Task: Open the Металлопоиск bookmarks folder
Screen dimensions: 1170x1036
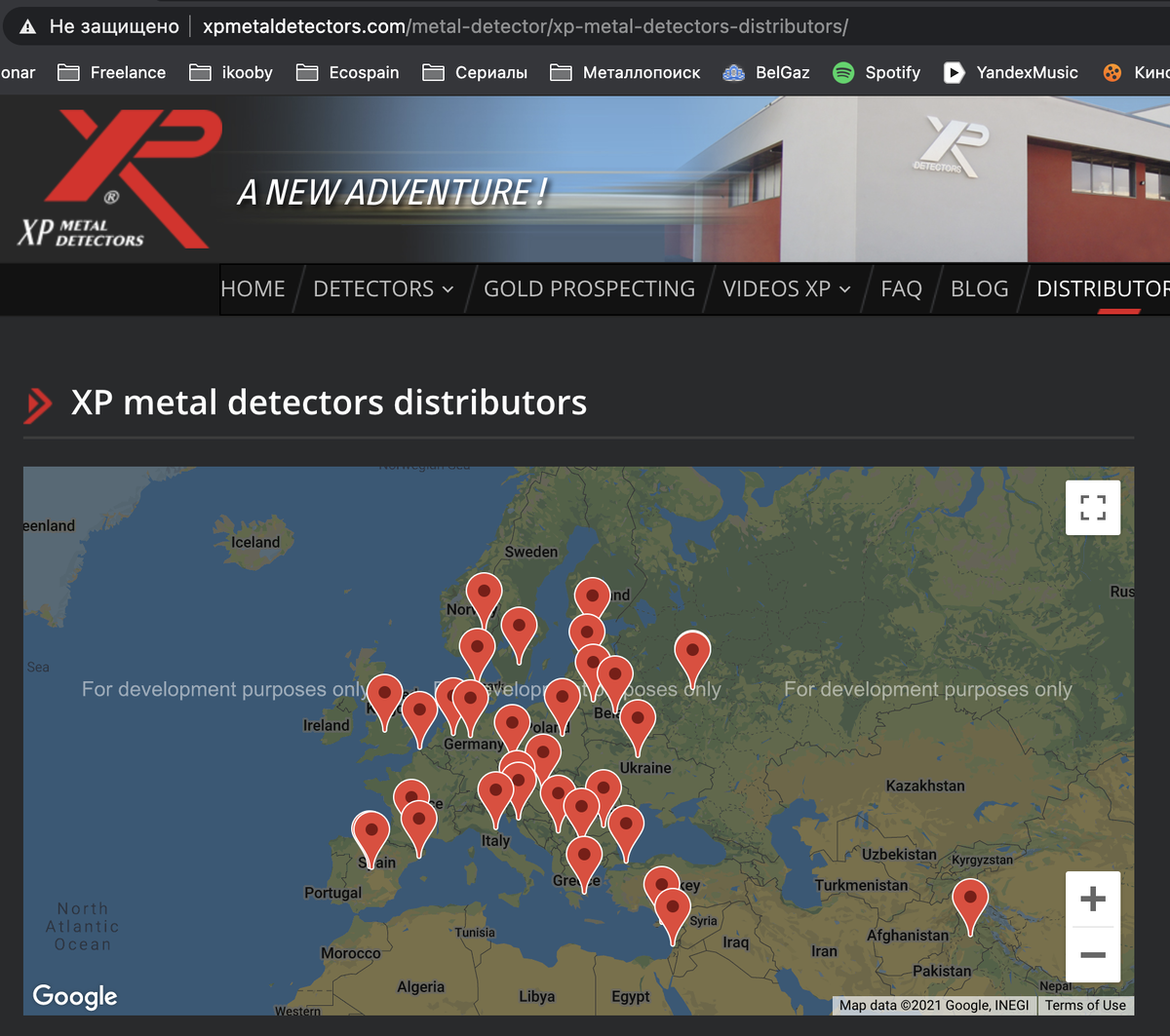Action: point(625,72)
